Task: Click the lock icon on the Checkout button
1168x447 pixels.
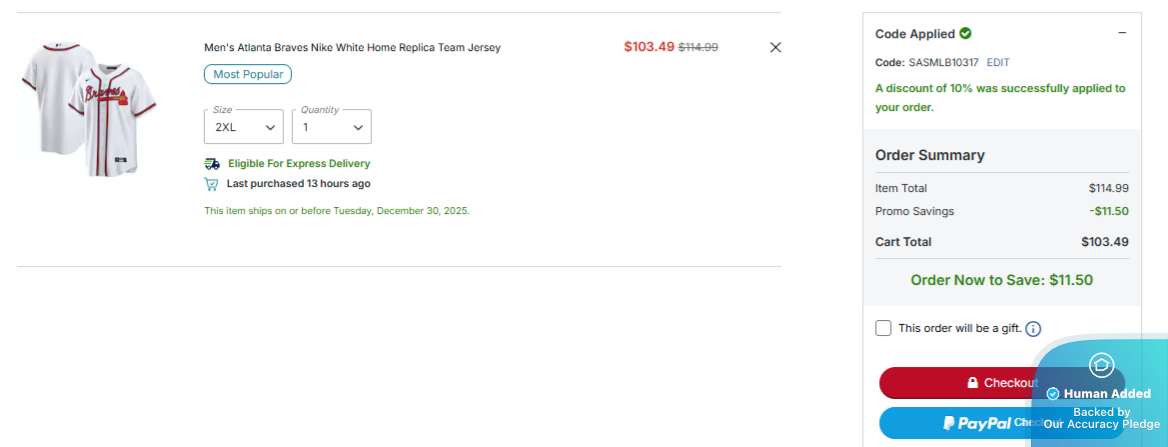Action: coord(972,383)
